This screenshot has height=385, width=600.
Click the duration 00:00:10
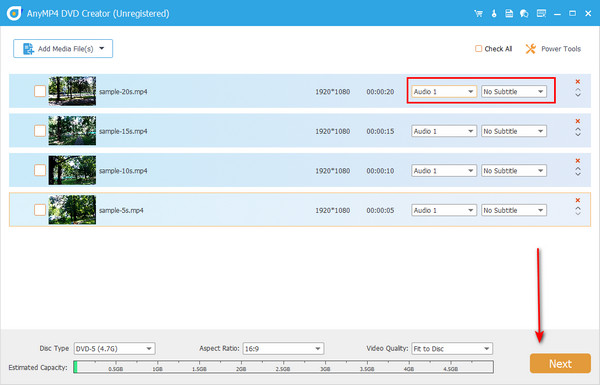380,171
